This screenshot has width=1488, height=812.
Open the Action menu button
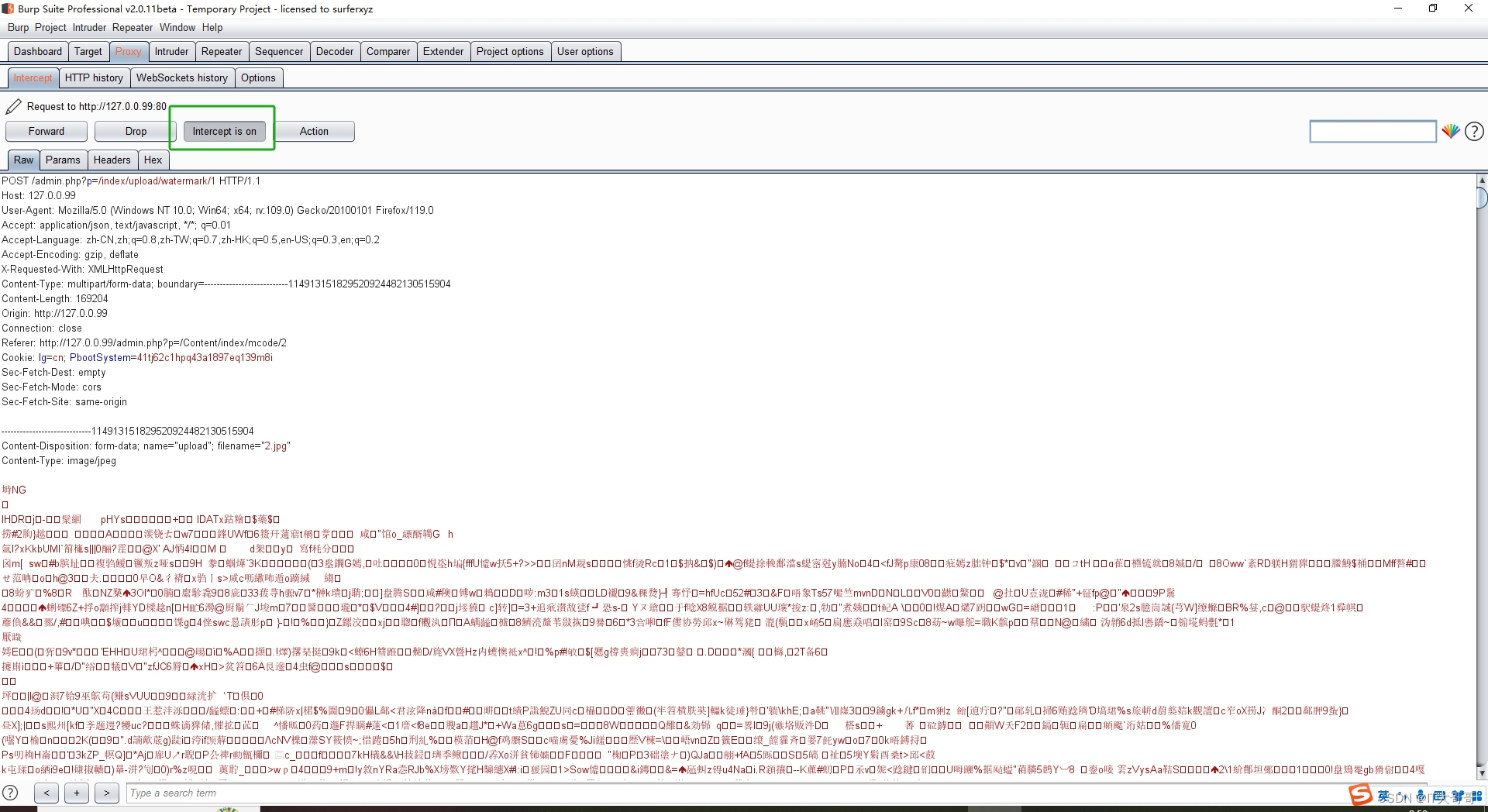tap(314, 131)
